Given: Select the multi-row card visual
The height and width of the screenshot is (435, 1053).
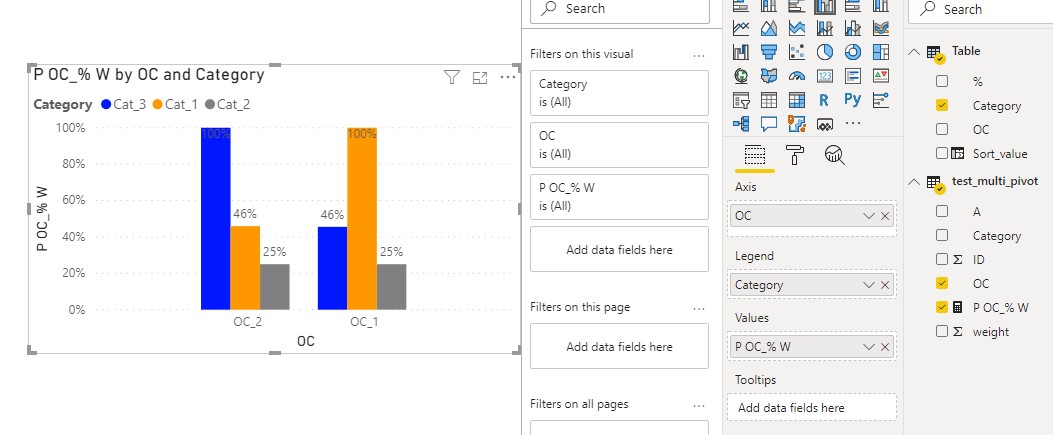Looking at the screenshot, I should 853,76.
